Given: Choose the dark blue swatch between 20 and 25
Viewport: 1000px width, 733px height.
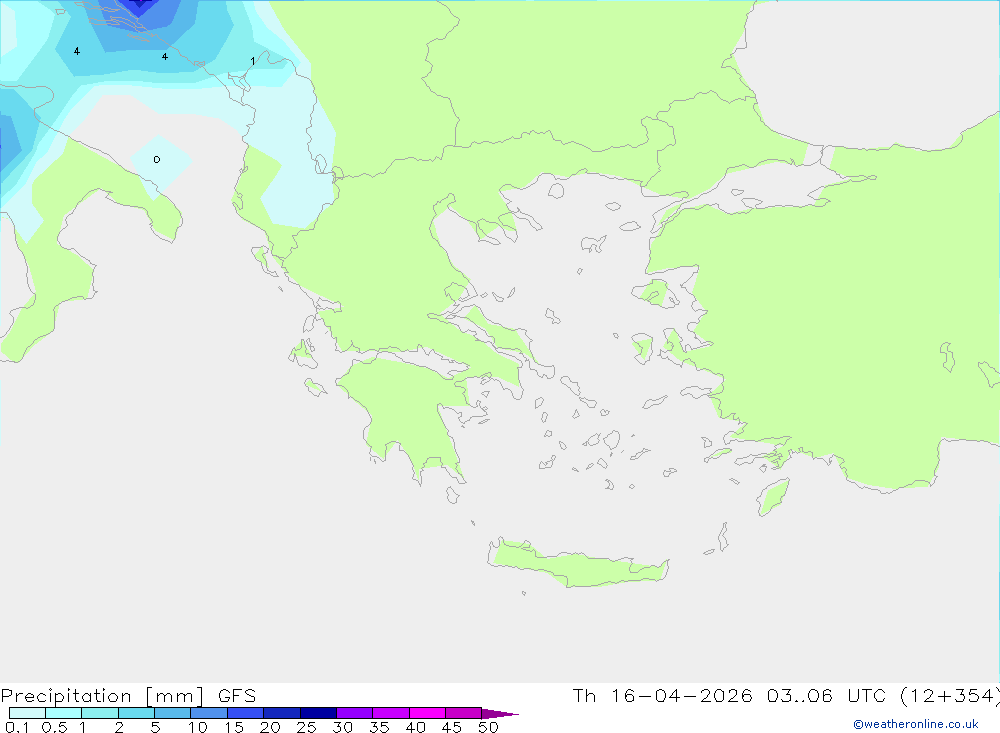Looking at the screenshot, I should pyautogui.click(x=281, y=713).
